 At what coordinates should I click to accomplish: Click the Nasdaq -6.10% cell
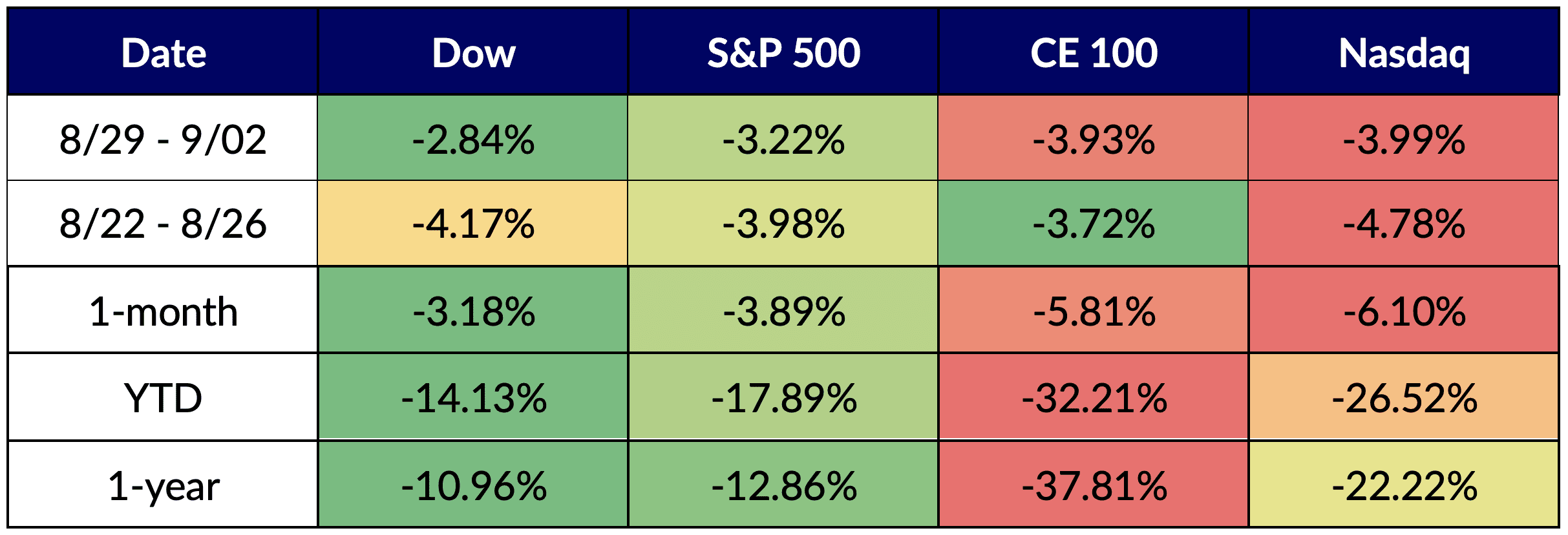(1404, 311)
